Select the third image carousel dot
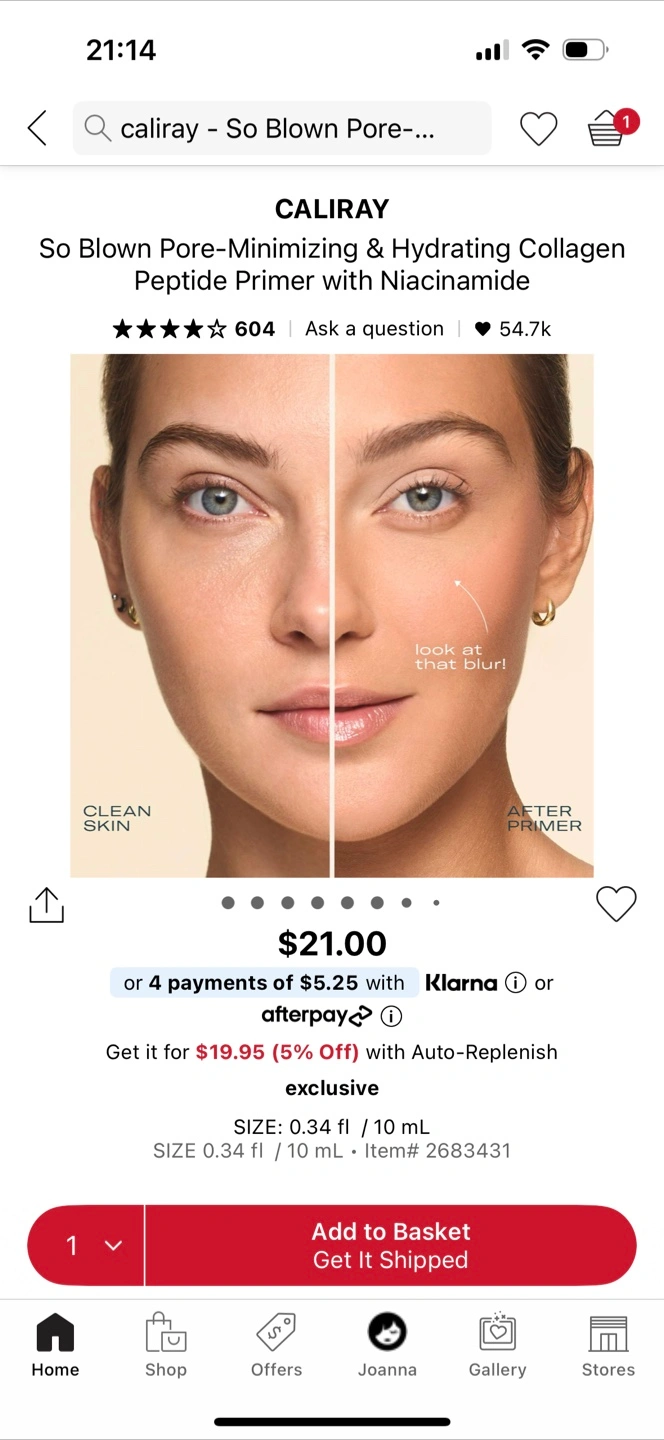Viewport: 664px width, 1440px height. coord(288,903)
